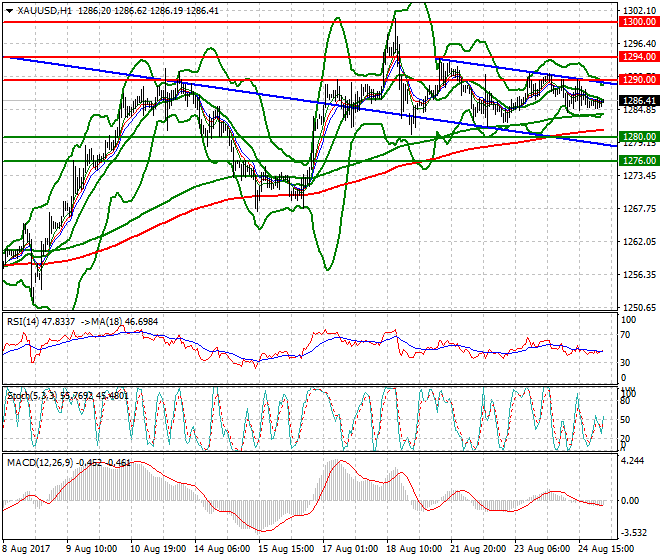Screen dimensions: 660x560
Task: Click the 1267.75 price scale value
Action: (639, 208)
